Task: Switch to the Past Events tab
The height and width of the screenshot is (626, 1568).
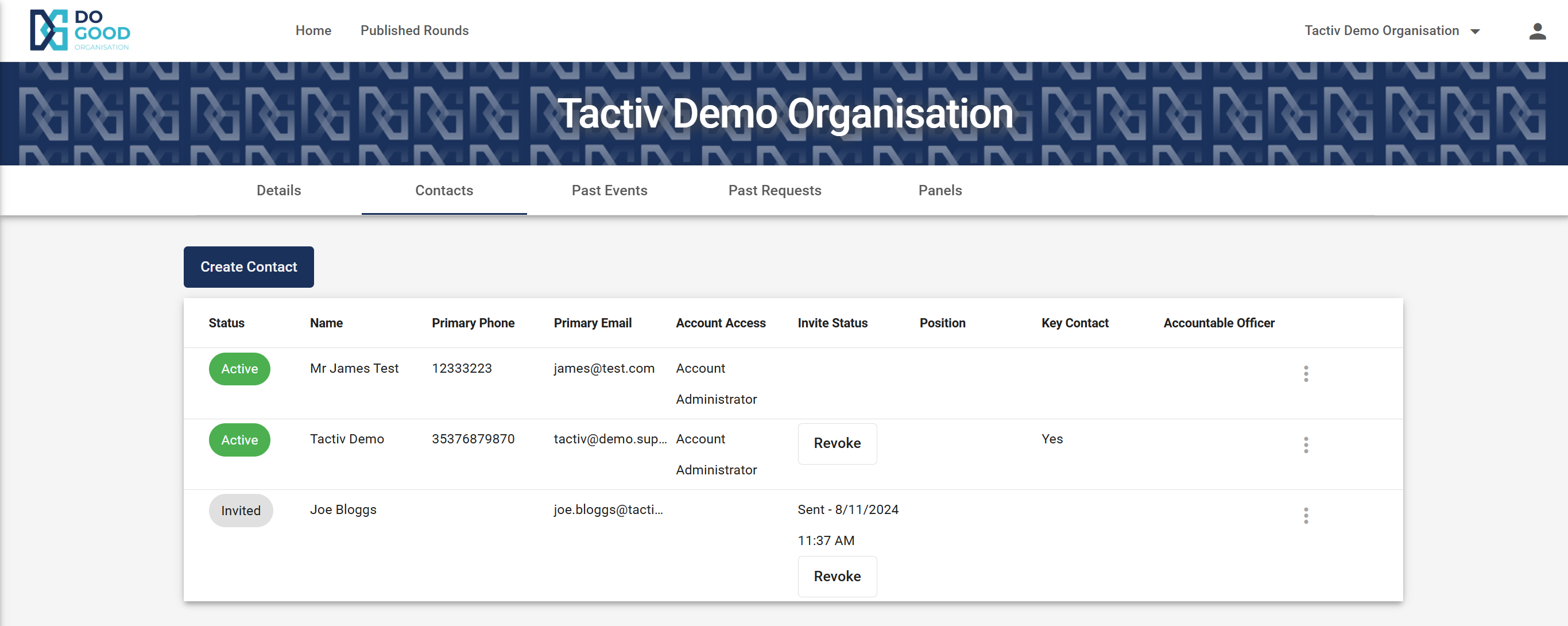Action: click(609, 191)
